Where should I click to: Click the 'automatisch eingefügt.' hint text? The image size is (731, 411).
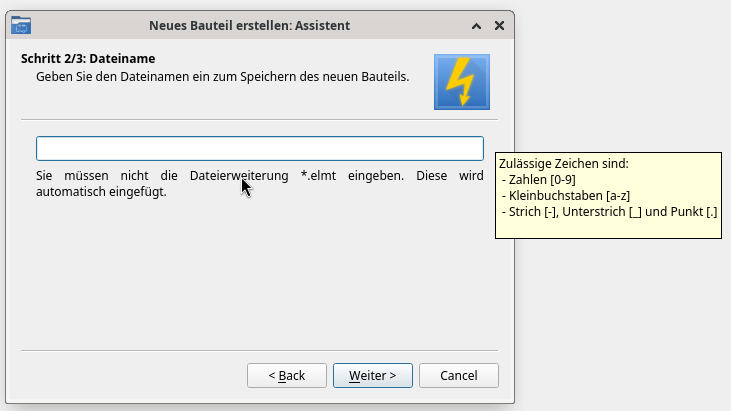[101, 191]
